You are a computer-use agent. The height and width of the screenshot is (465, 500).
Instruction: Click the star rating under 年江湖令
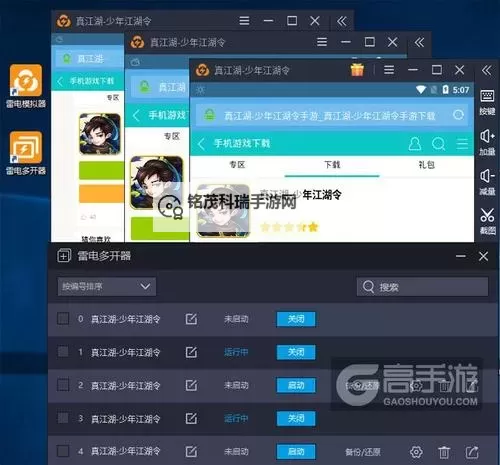289,227
